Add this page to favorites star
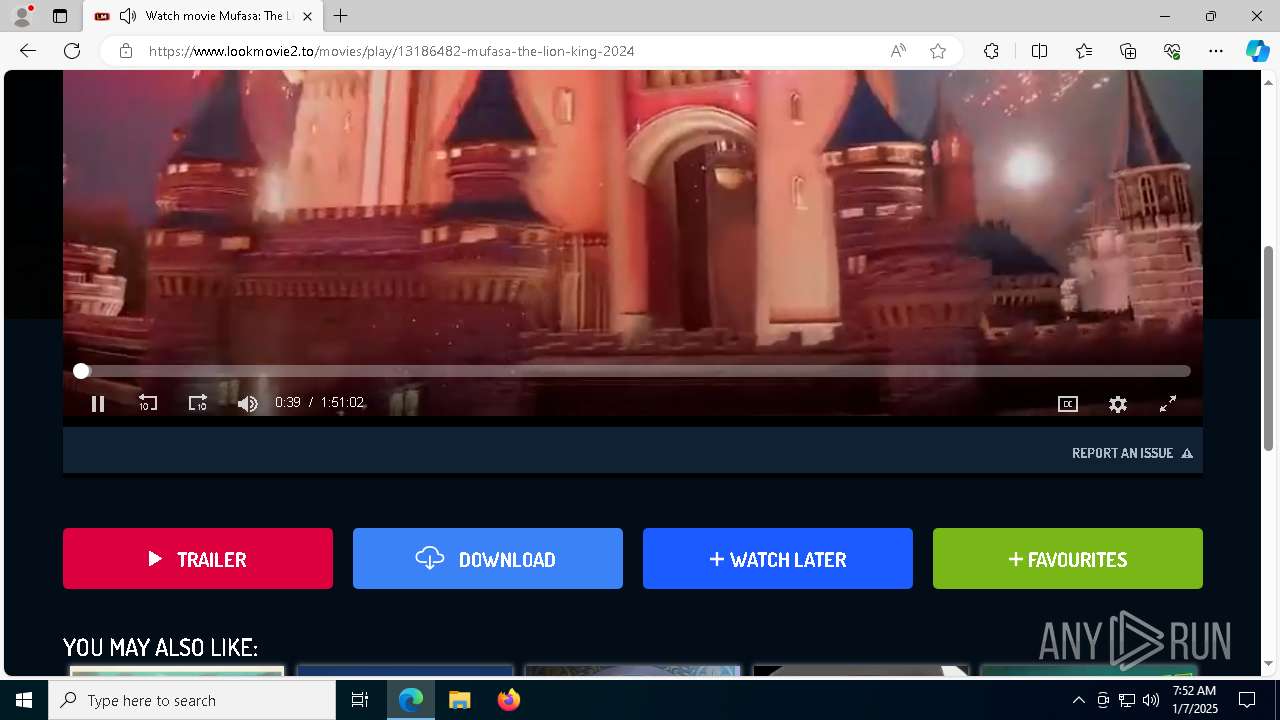1280x720 pixels. pos(938,51)
